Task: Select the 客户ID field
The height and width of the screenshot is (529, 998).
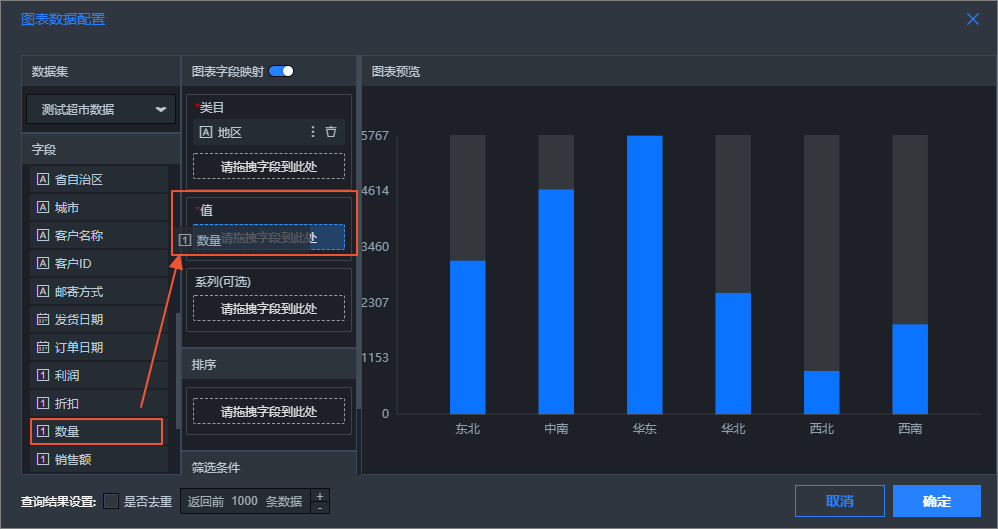Action: [x=99, y=264]
